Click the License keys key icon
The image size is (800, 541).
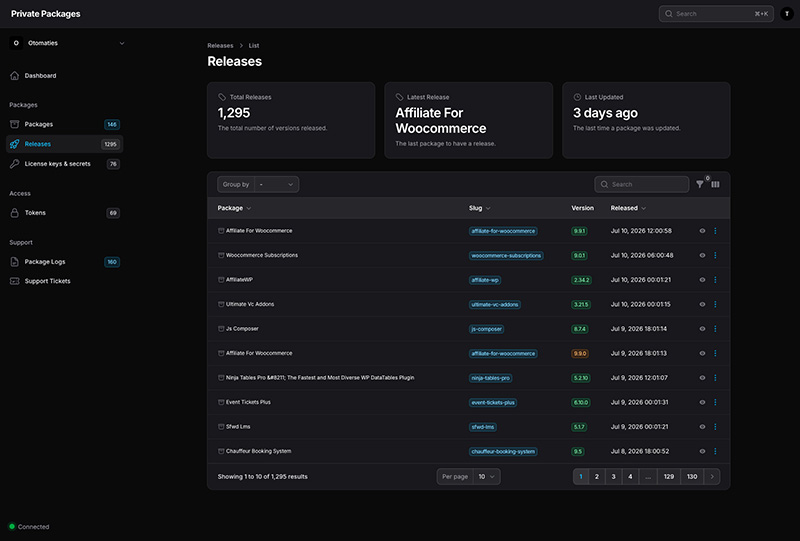14,164
